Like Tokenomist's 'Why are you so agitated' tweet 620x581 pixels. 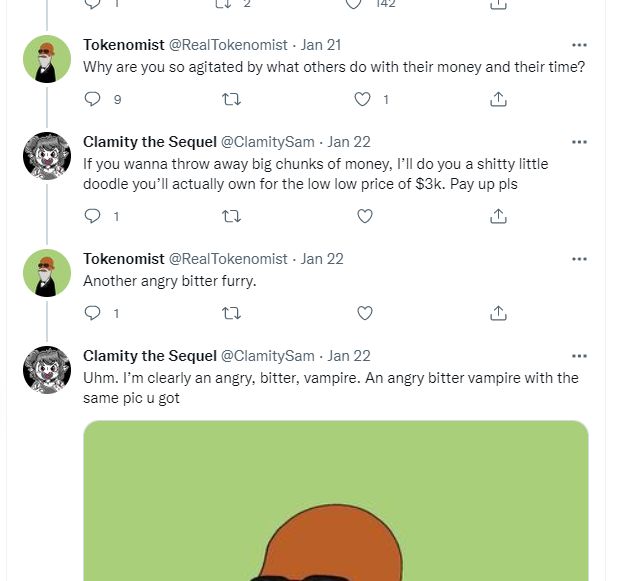pos(364,99)
